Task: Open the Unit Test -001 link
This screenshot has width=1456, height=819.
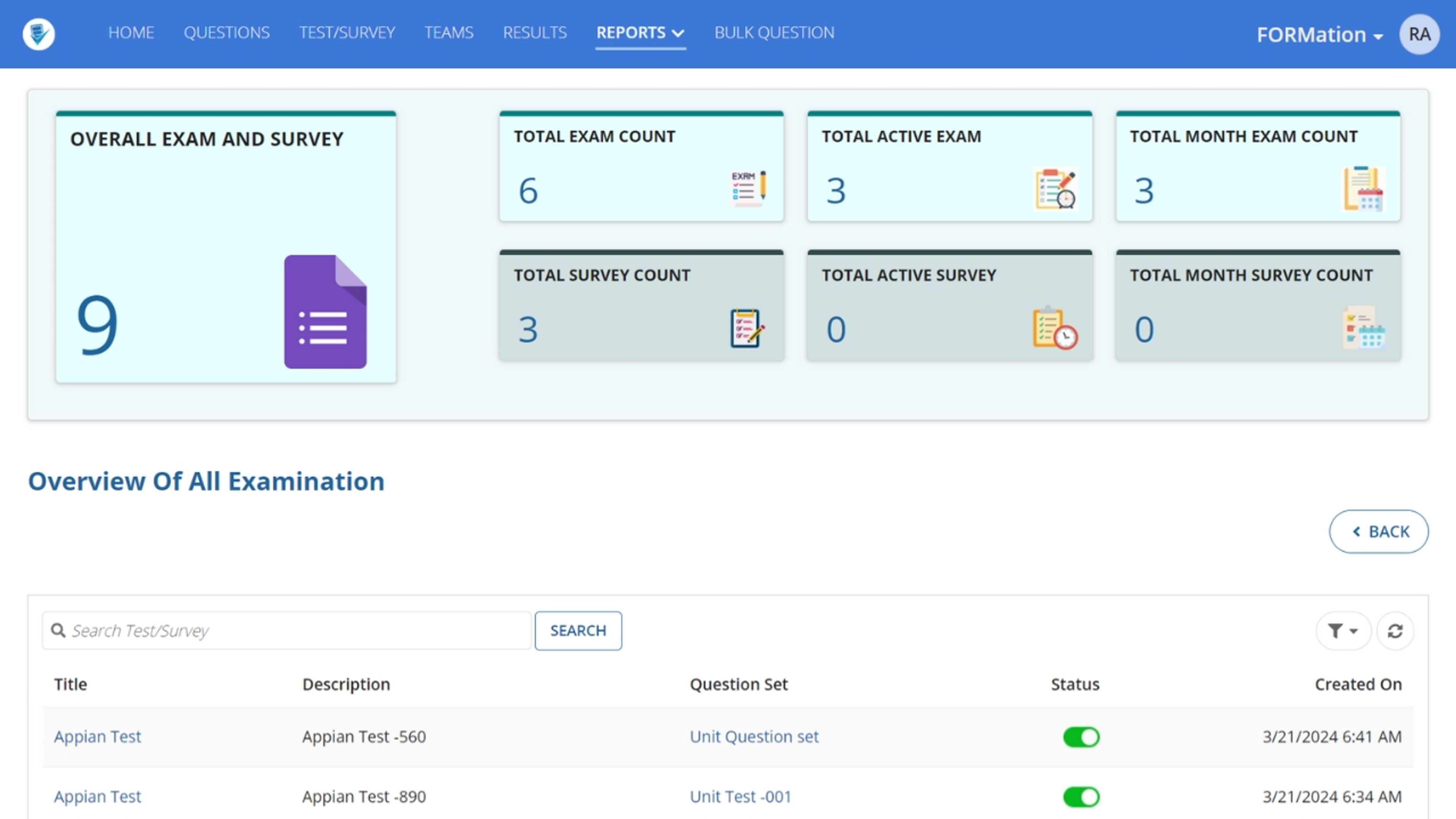Action: [x=741, y=797]
